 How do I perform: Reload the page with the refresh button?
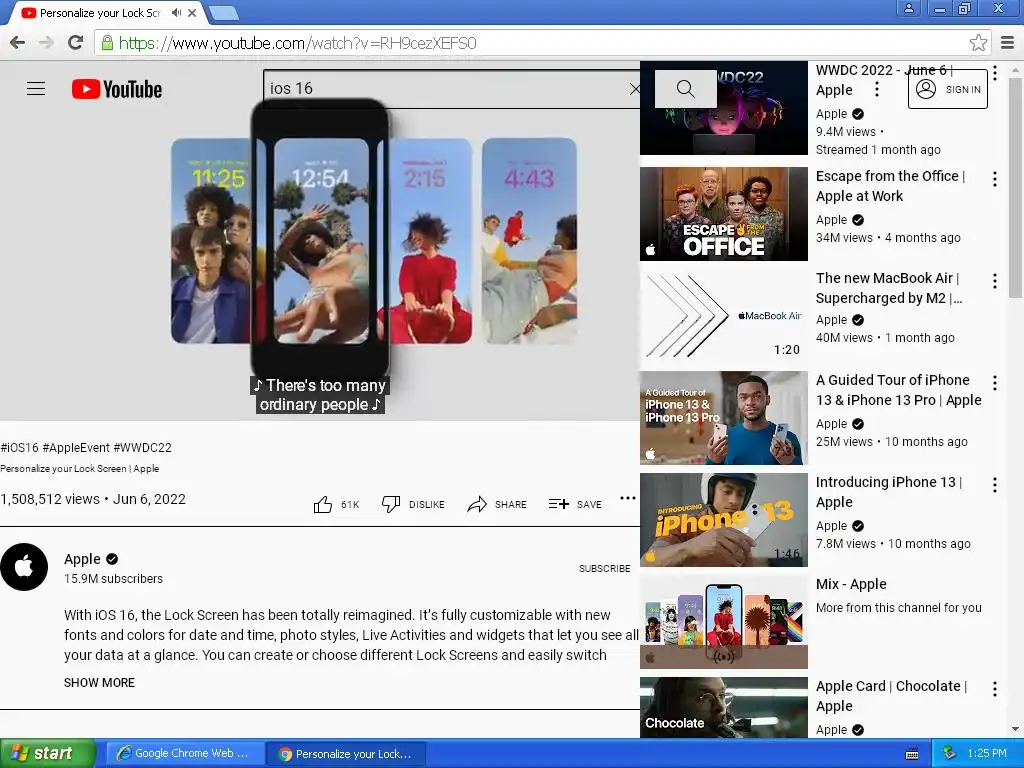[x=76, y=43]
